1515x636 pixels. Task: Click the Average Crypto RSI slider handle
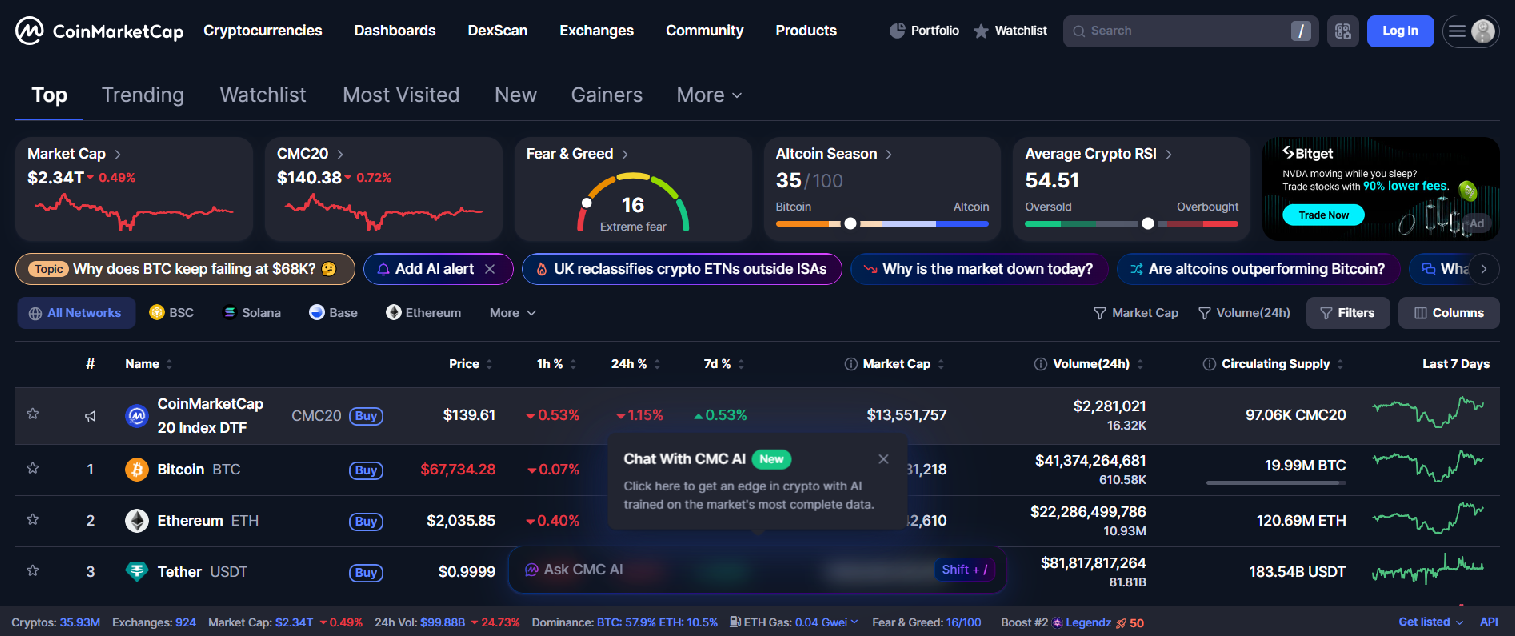click(1148, 224)
